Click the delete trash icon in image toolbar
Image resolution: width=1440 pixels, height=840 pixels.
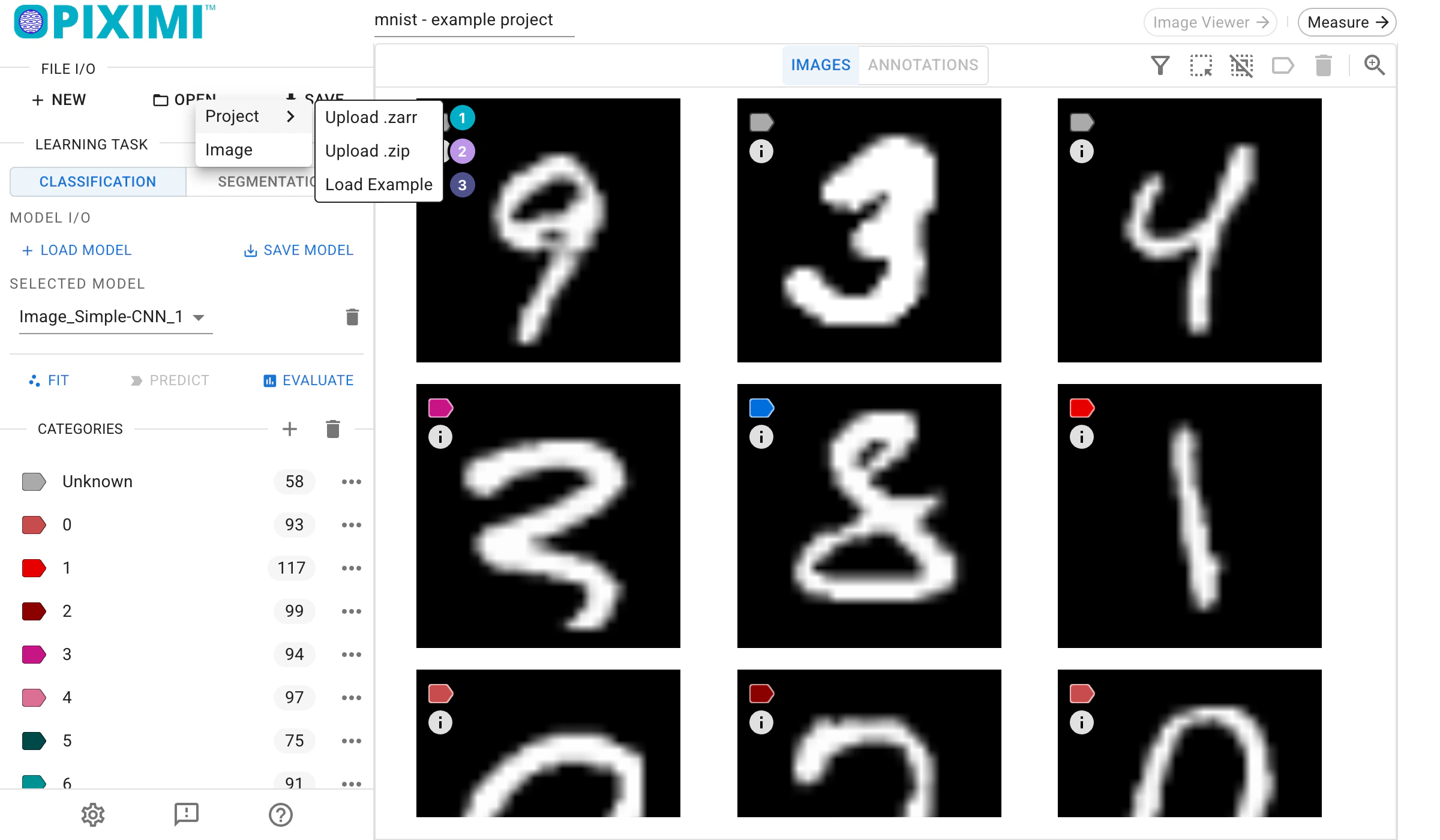coord(1323,65)
